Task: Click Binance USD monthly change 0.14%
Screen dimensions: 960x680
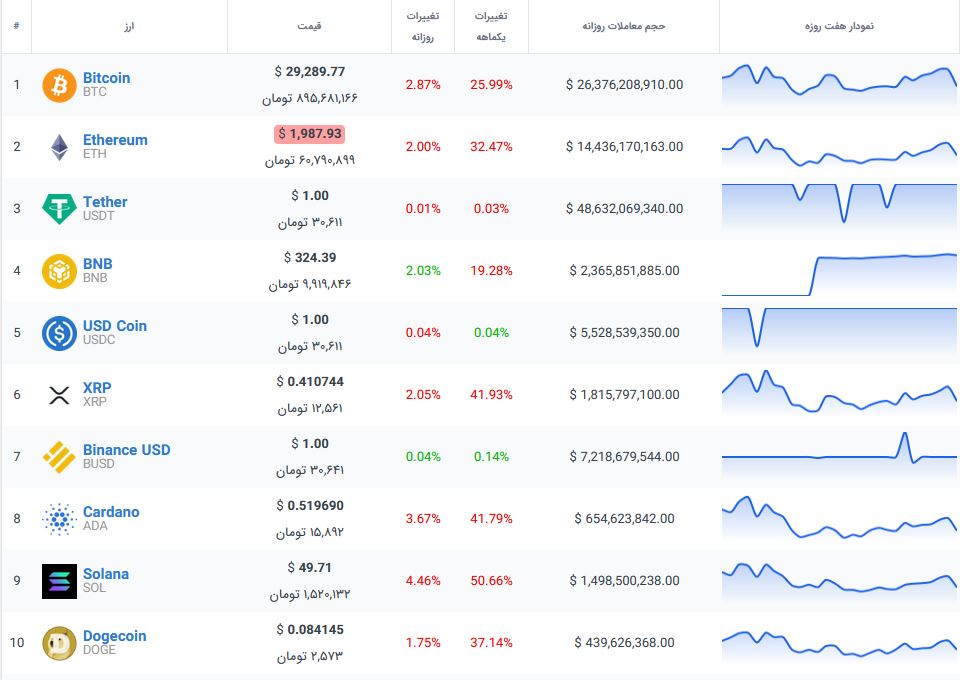Action: (x=491, y=457)
